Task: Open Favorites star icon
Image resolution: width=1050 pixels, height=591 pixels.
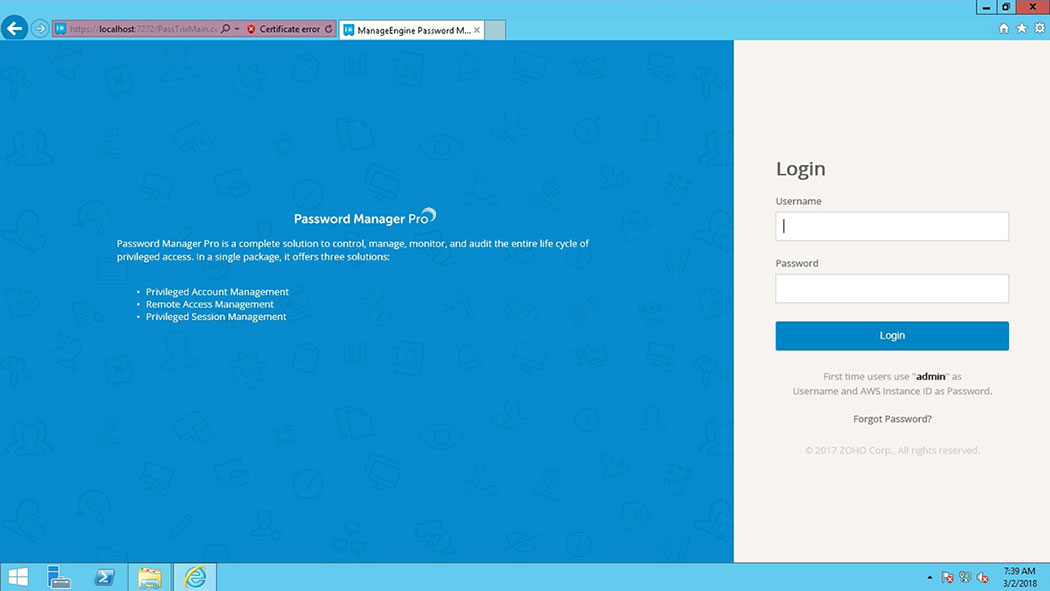Action: pos(1021,28)
